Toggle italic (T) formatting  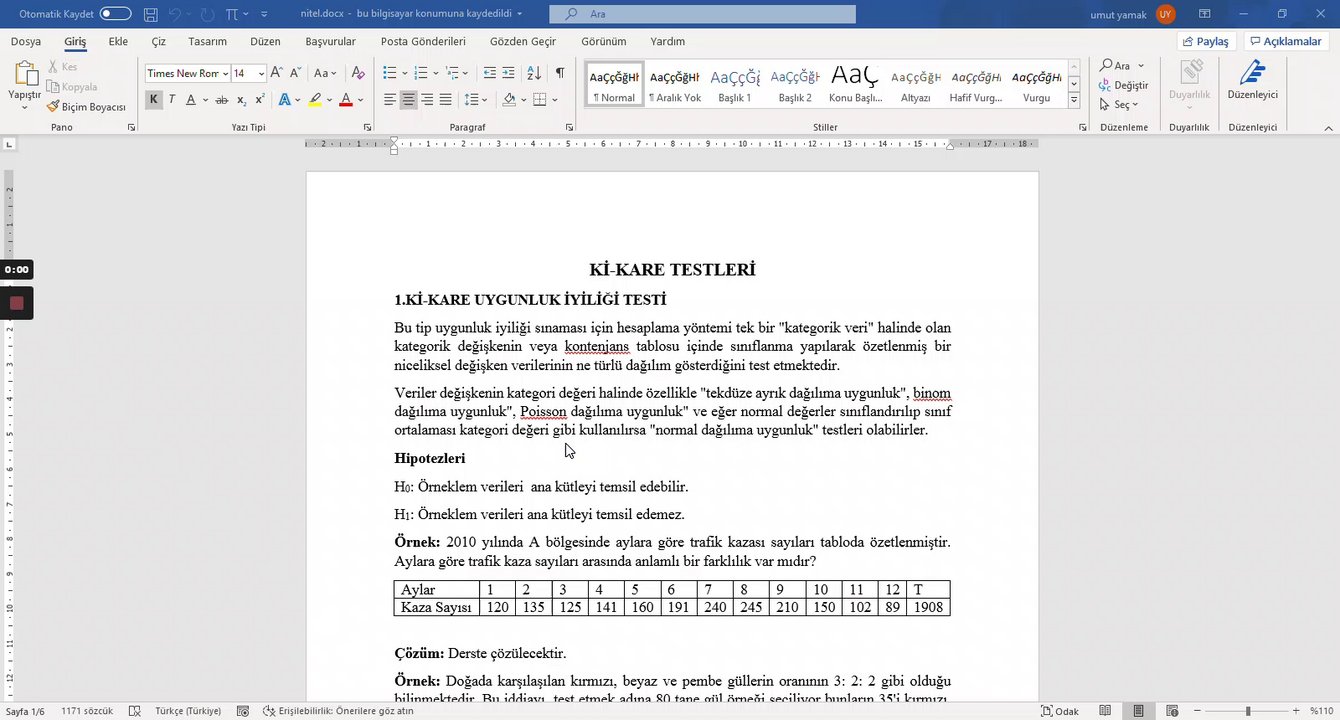172,99
